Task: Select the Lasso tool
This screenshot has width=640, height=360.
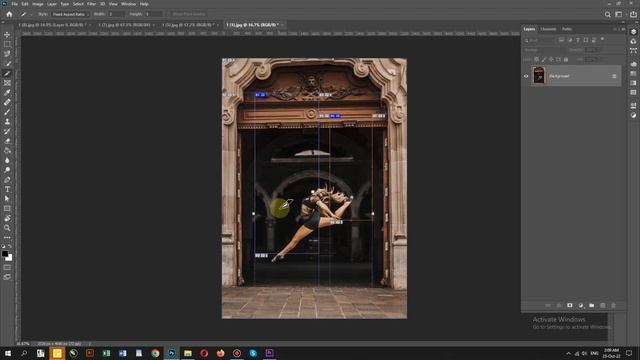Action: tap(7, 53)
